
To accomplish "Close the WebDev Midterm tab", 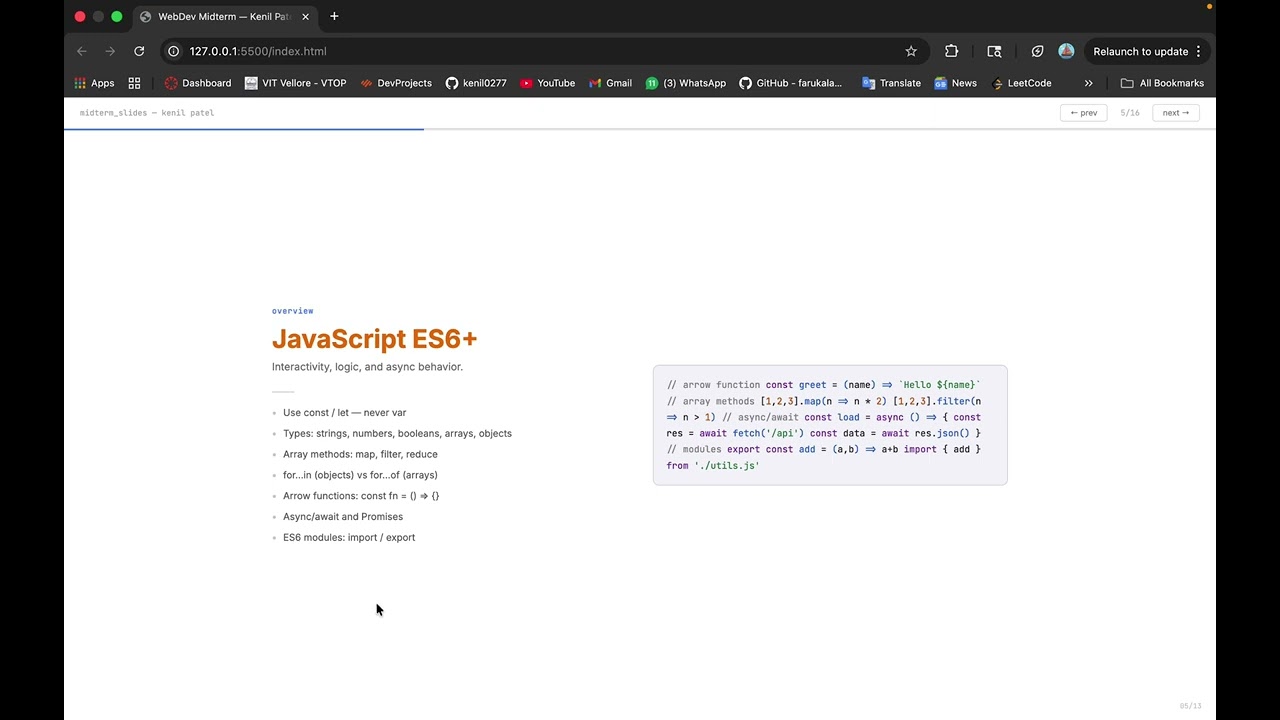I will [305, 17].
